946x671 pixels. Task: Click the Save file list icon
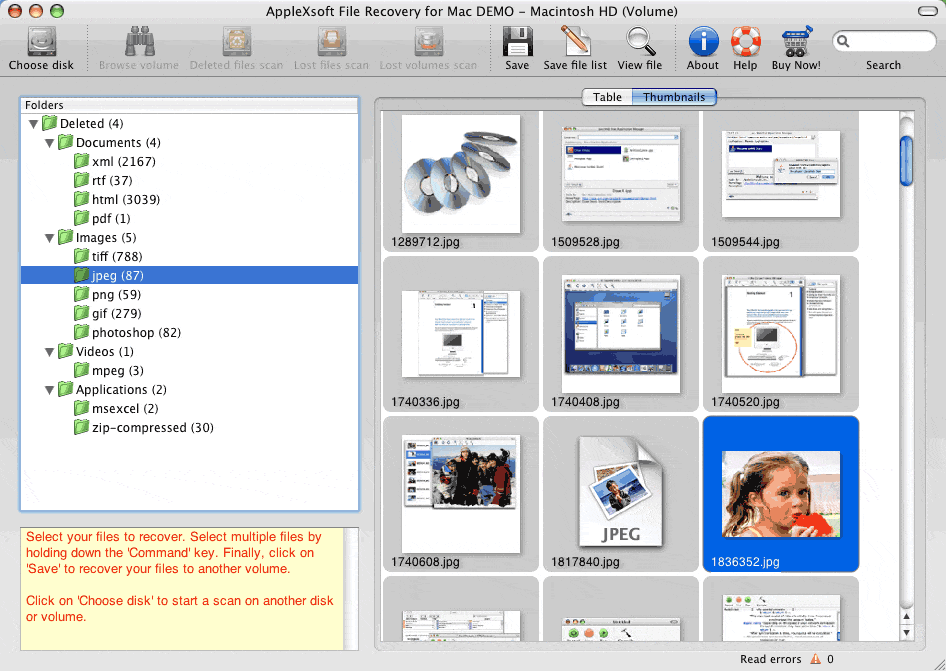575,41
